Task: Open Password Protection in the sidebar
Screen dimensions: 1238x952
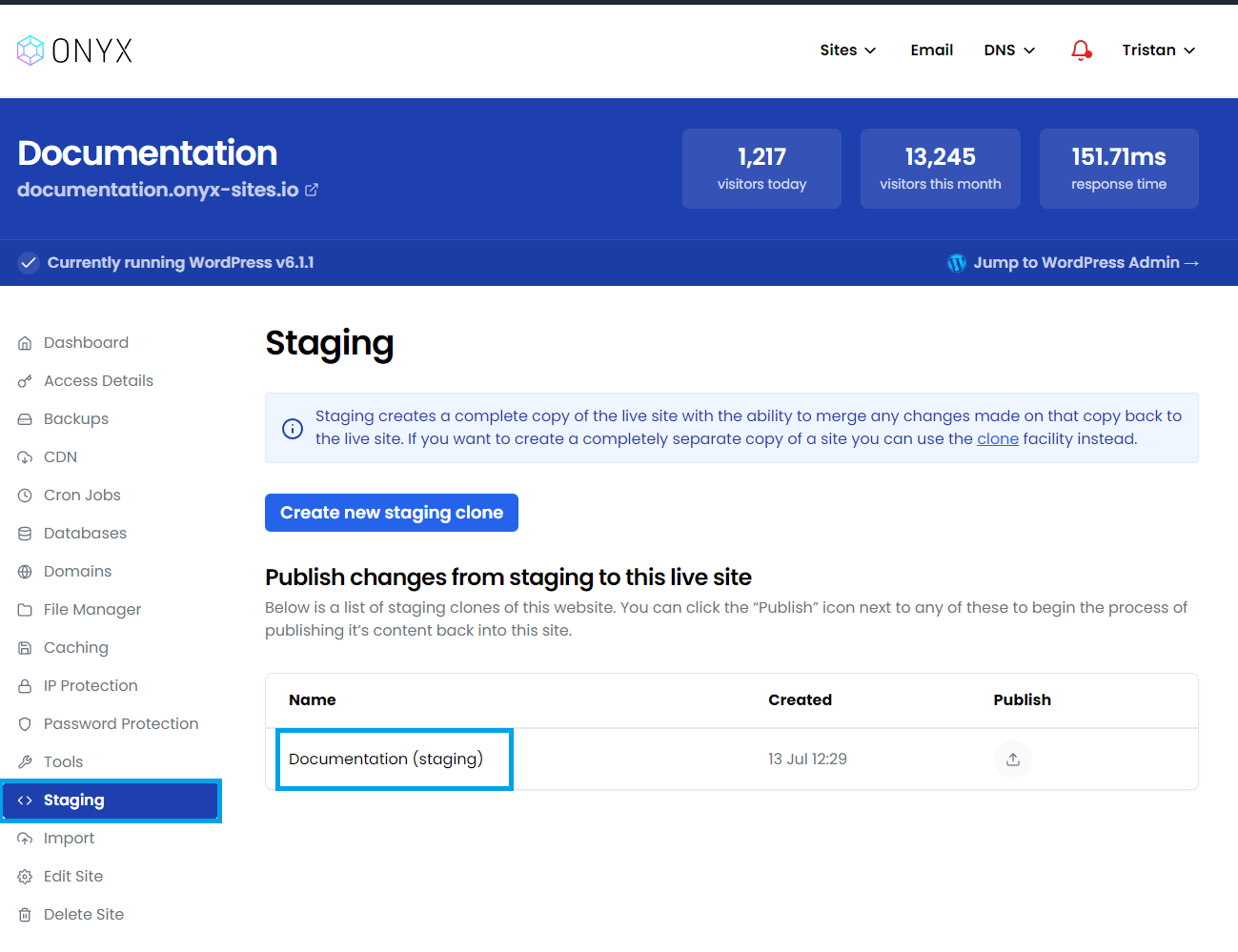Action: pos(121,723)
